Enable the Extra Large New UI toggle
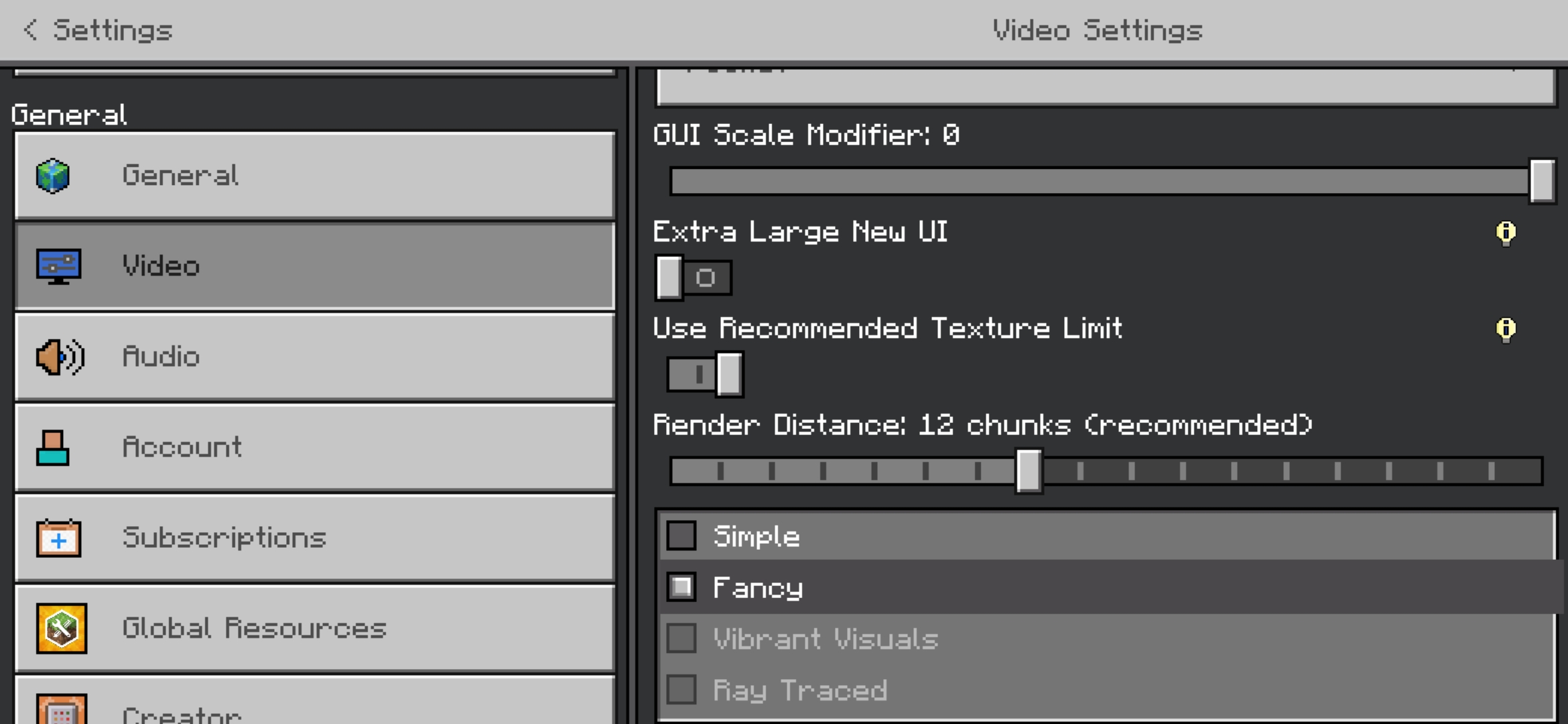Screen dimensions: 1568x724 tap(694, 278)
